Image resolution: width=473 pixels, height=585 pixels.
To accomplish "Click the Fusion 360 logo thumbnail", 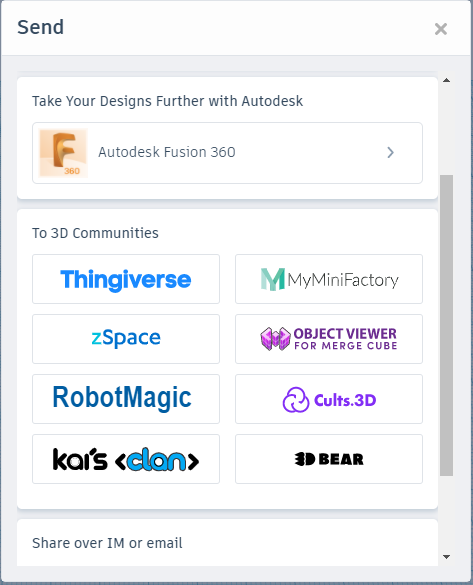I will point(63,153).
